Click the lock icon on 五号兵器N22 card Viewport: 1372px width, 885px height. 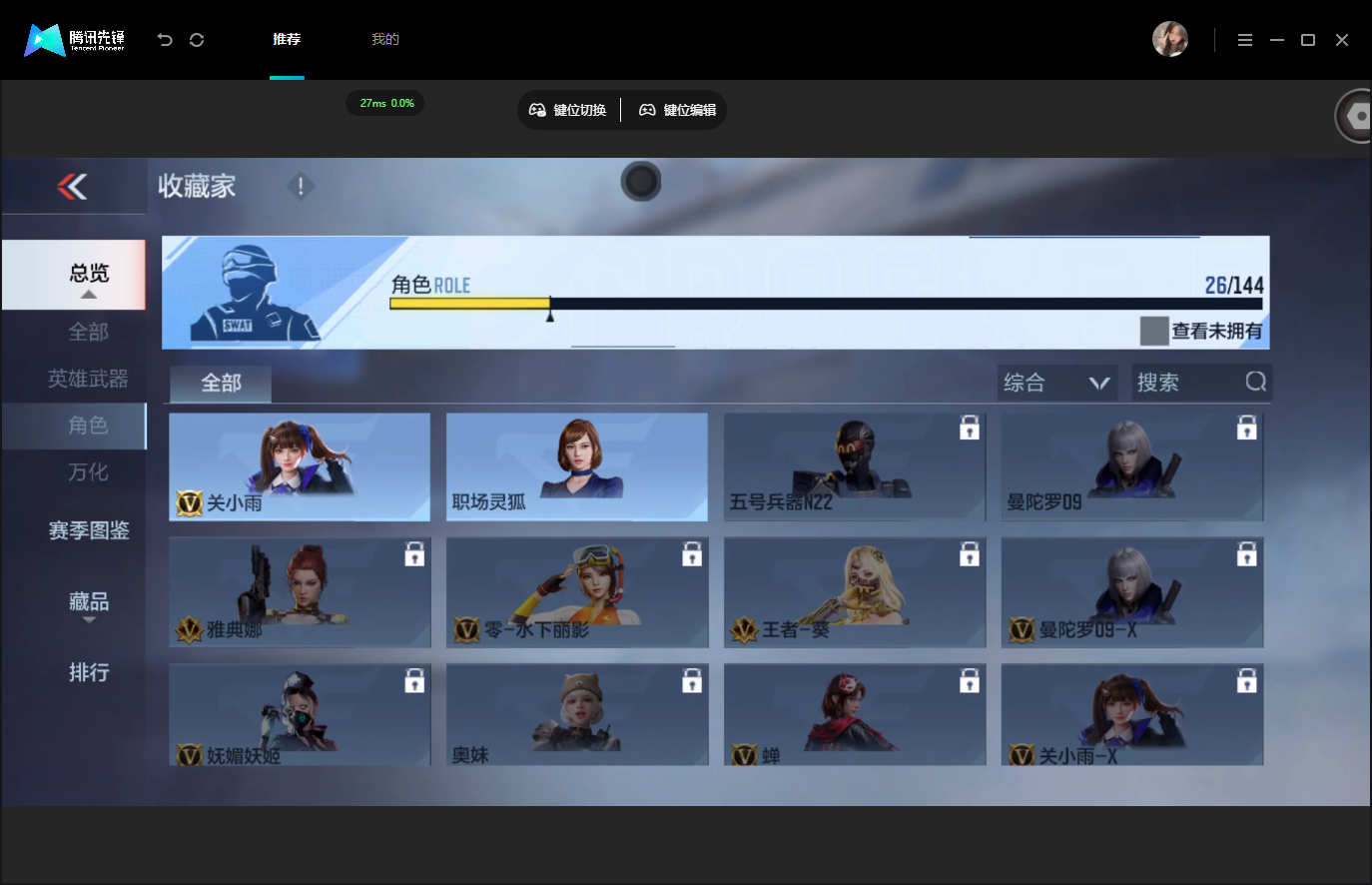[x=970, y=428]
